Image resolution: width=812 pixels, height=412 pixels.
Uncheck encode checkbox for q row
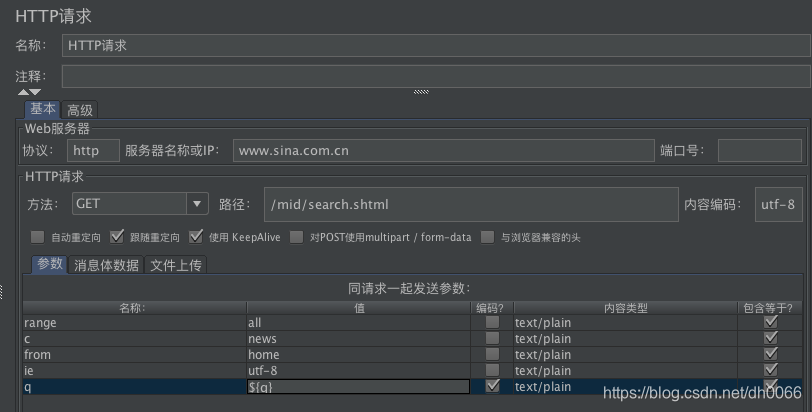(x=492, y=386)
